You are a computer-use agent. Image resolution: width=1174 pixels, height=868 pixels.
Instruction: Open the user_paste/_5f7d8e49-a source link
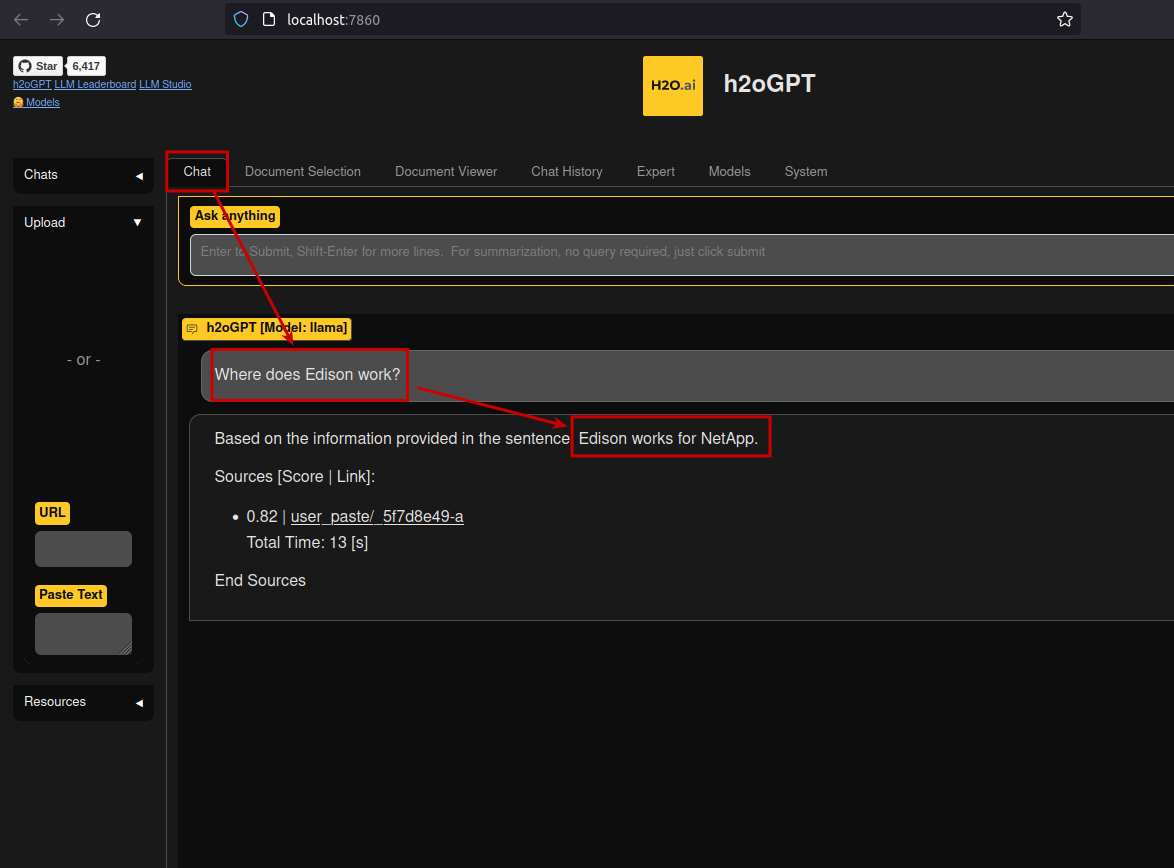tap(377, 517)
